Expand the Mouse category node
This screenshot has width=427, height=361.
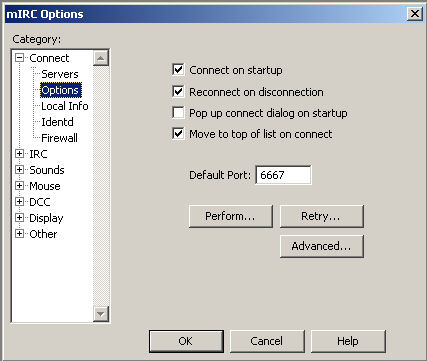pyautogui.click(x=19, y=186)
